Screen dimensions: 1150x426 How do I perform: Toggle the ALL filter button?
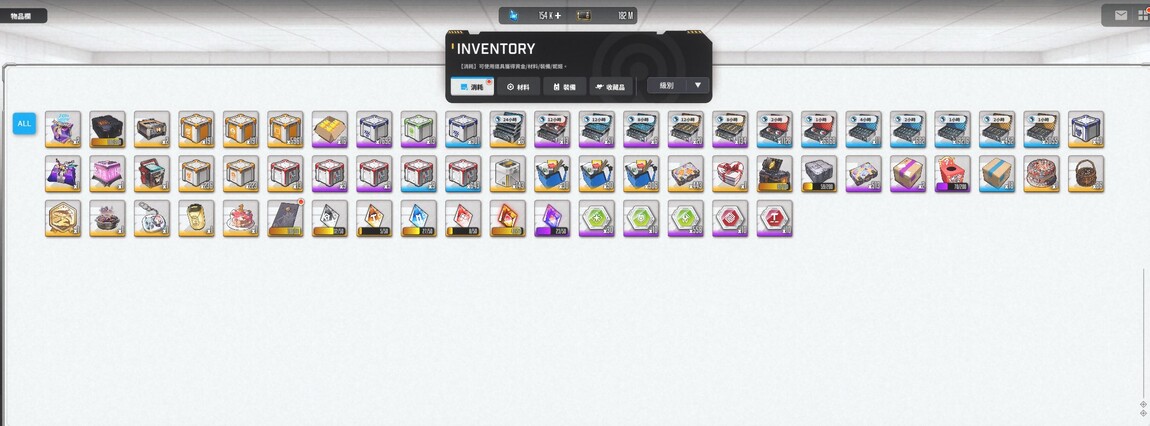pos(24,123)
